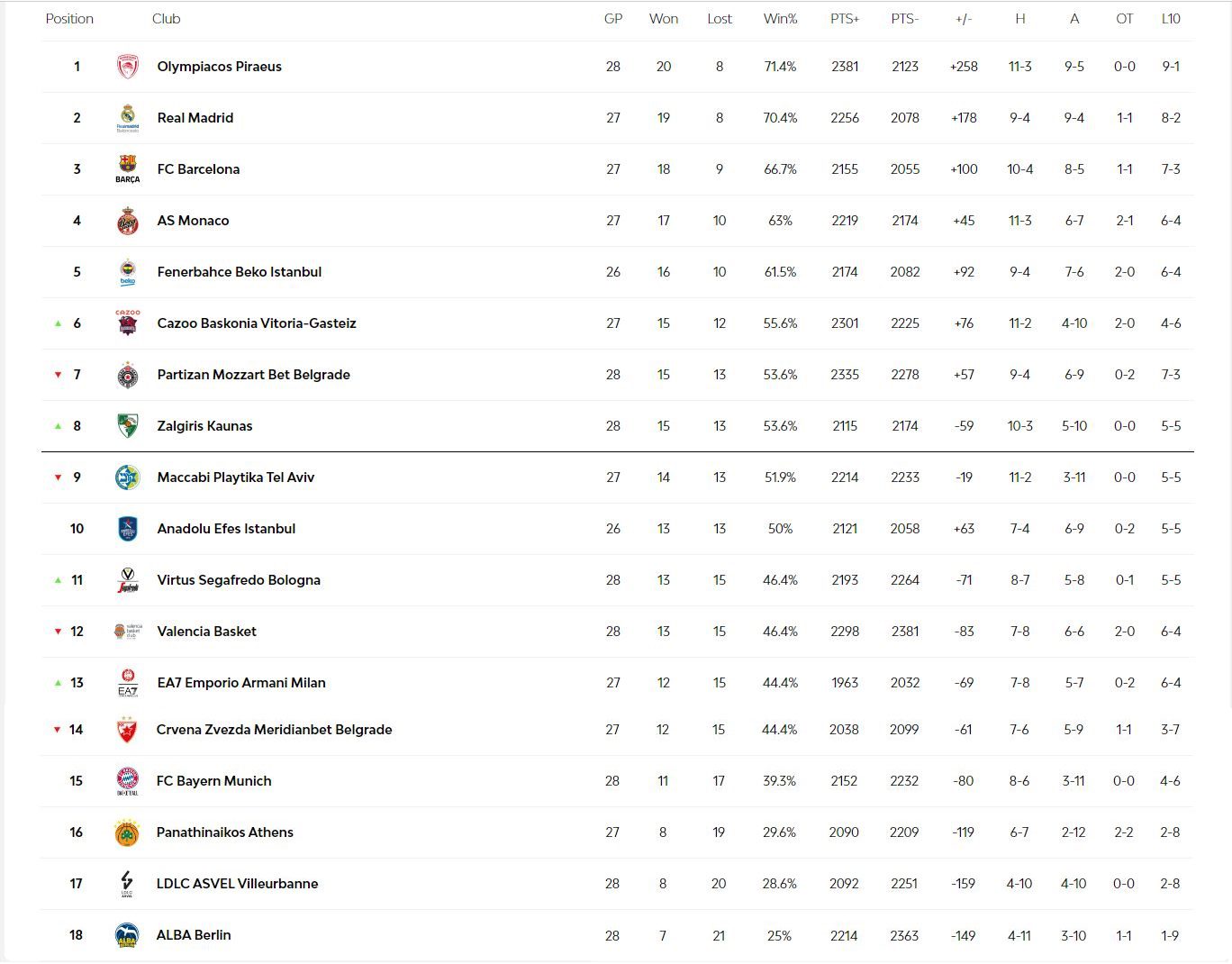Open LDLC ASVEL Villeurbanne team link
This screenshot has width=1232, height=964.
pos(237,884)
